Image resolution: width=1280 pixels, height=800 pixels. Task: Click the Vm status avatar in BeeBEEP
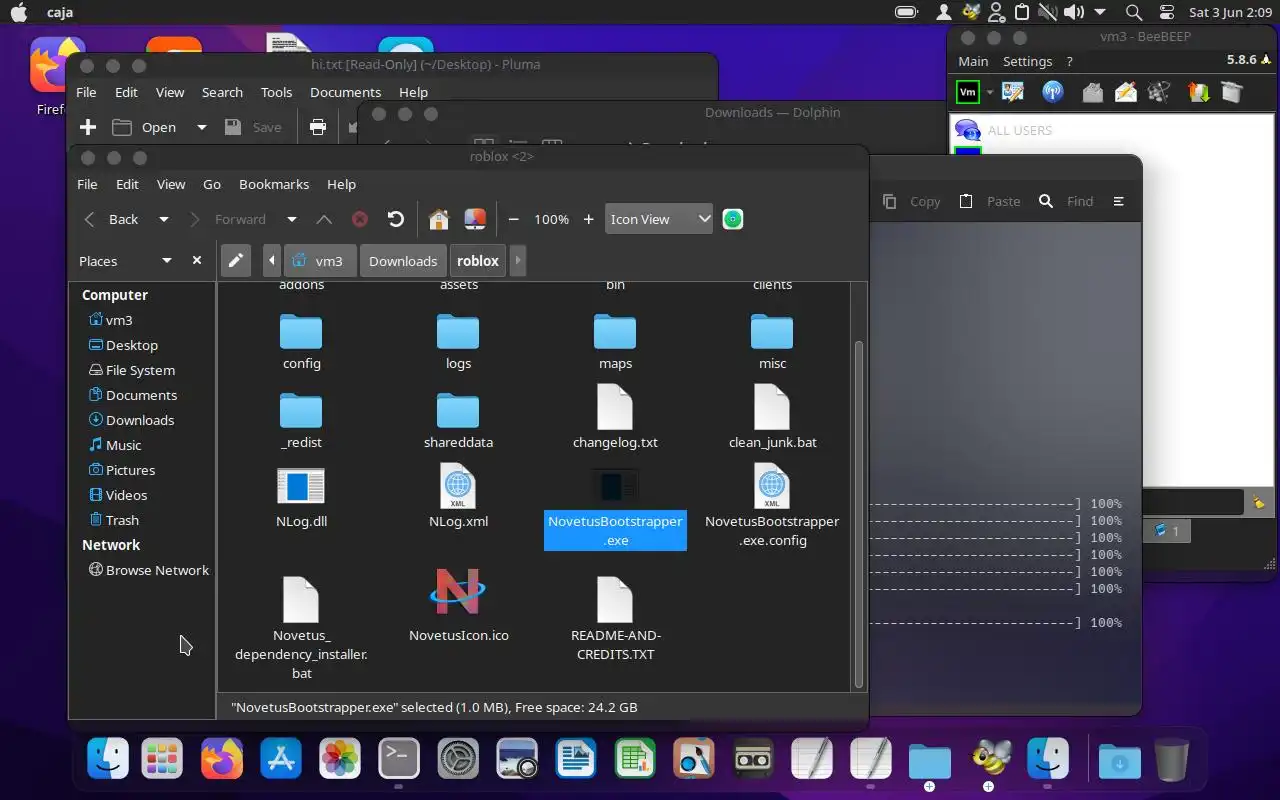tap(968, 92)
